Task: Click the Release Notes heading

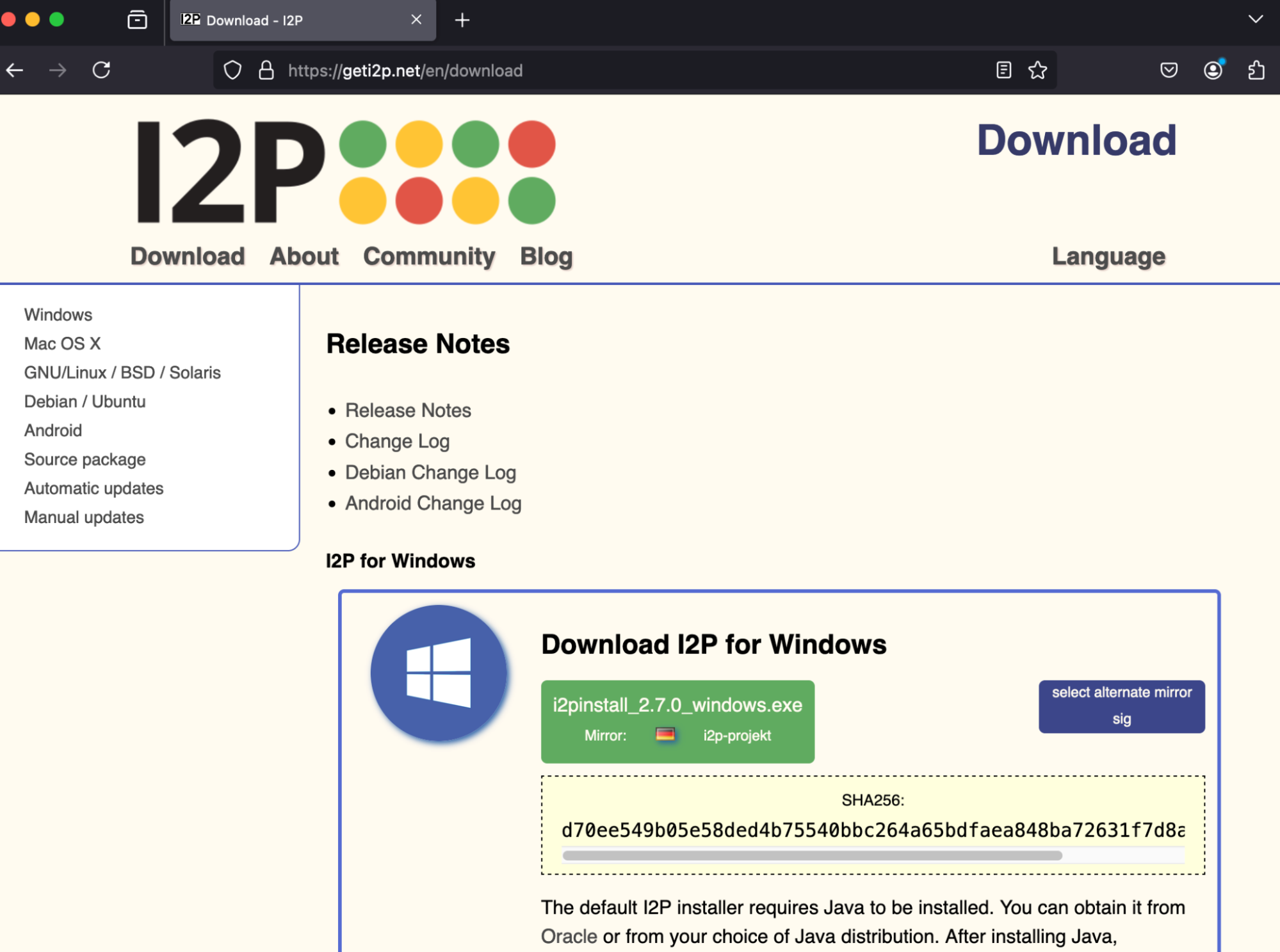Action: pos(418,344)
